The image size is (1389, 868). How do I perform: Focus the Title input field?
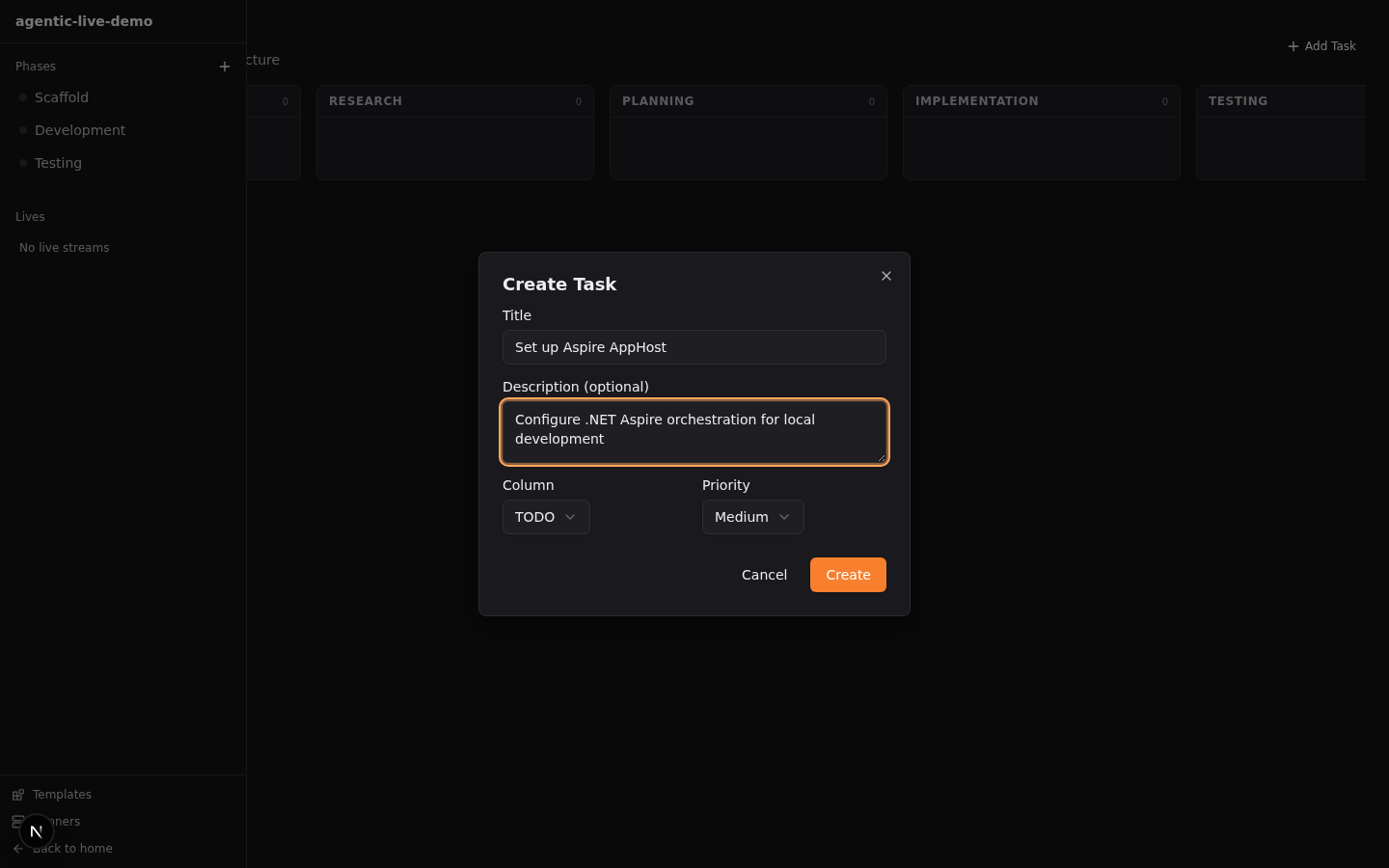(694, 347)
